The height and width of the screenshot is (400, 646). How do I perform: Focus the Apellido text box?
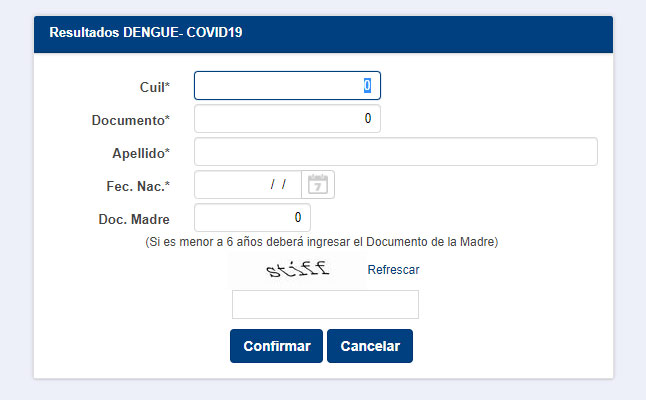point(395,152)
